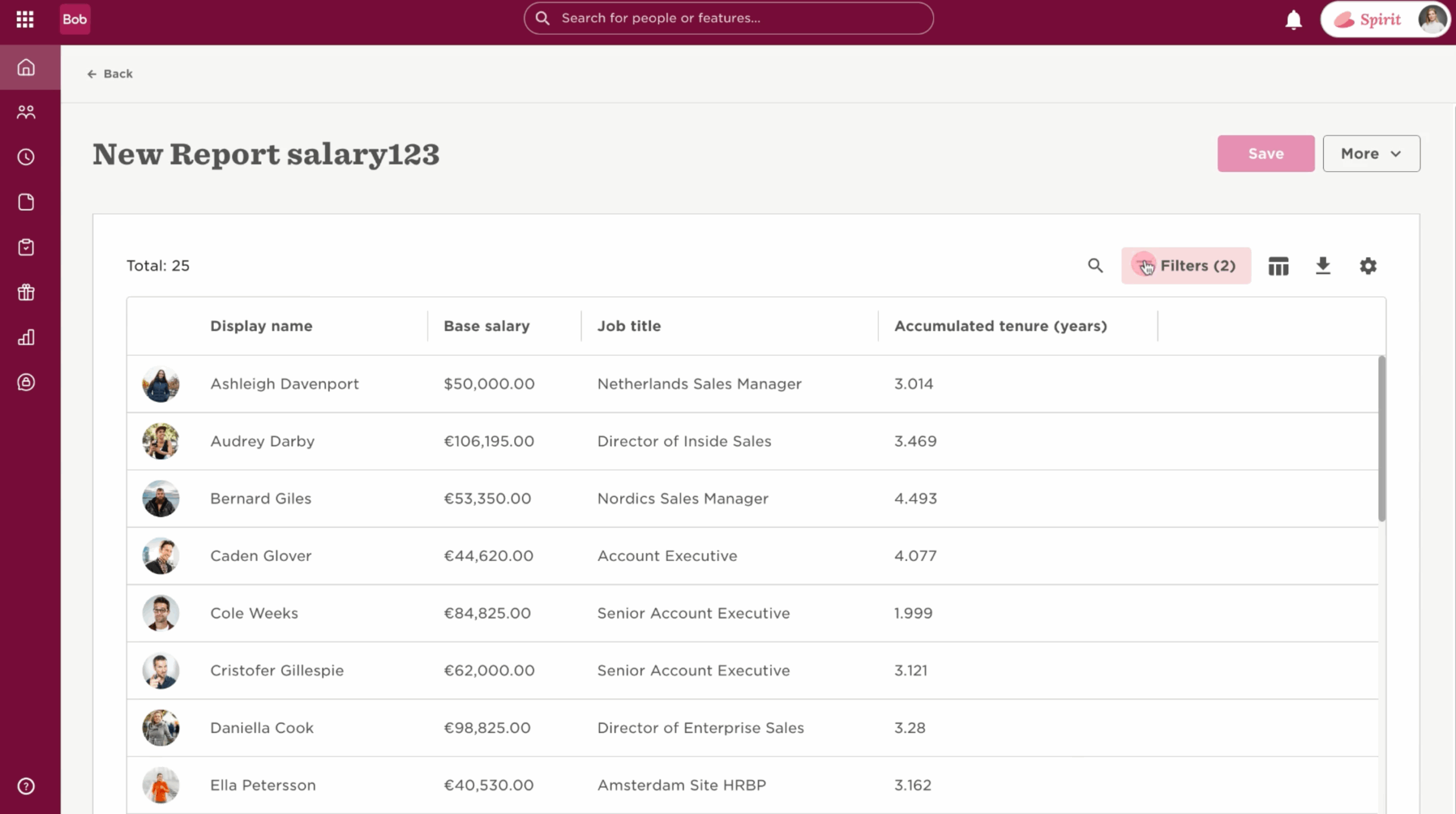Open the Documents sidebar icon
The width and height of the screenshot is (1456, 814).
click(26, 202)
